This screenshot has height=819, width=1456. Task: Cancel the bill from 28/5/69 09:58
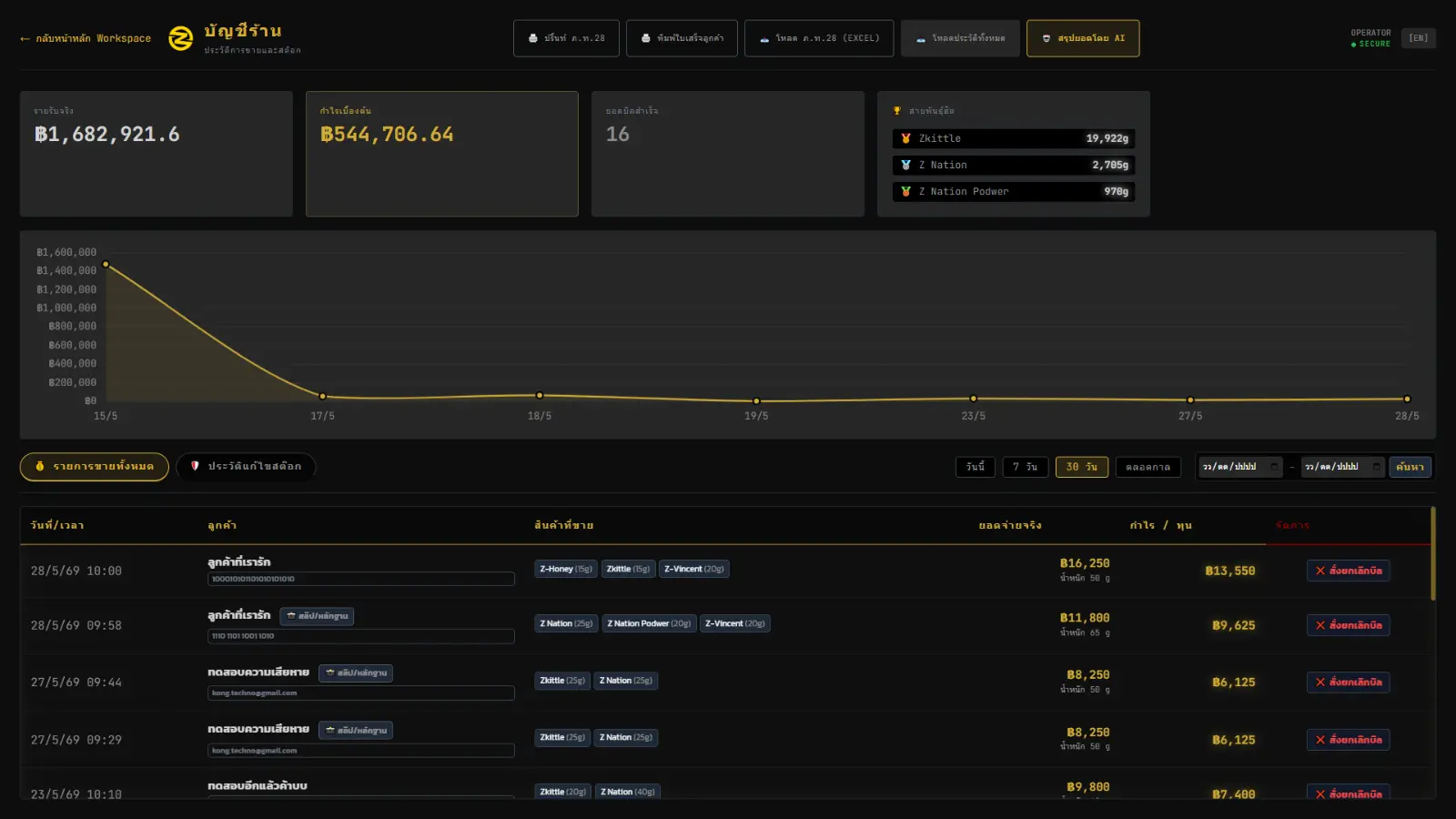coord(1349,625)
